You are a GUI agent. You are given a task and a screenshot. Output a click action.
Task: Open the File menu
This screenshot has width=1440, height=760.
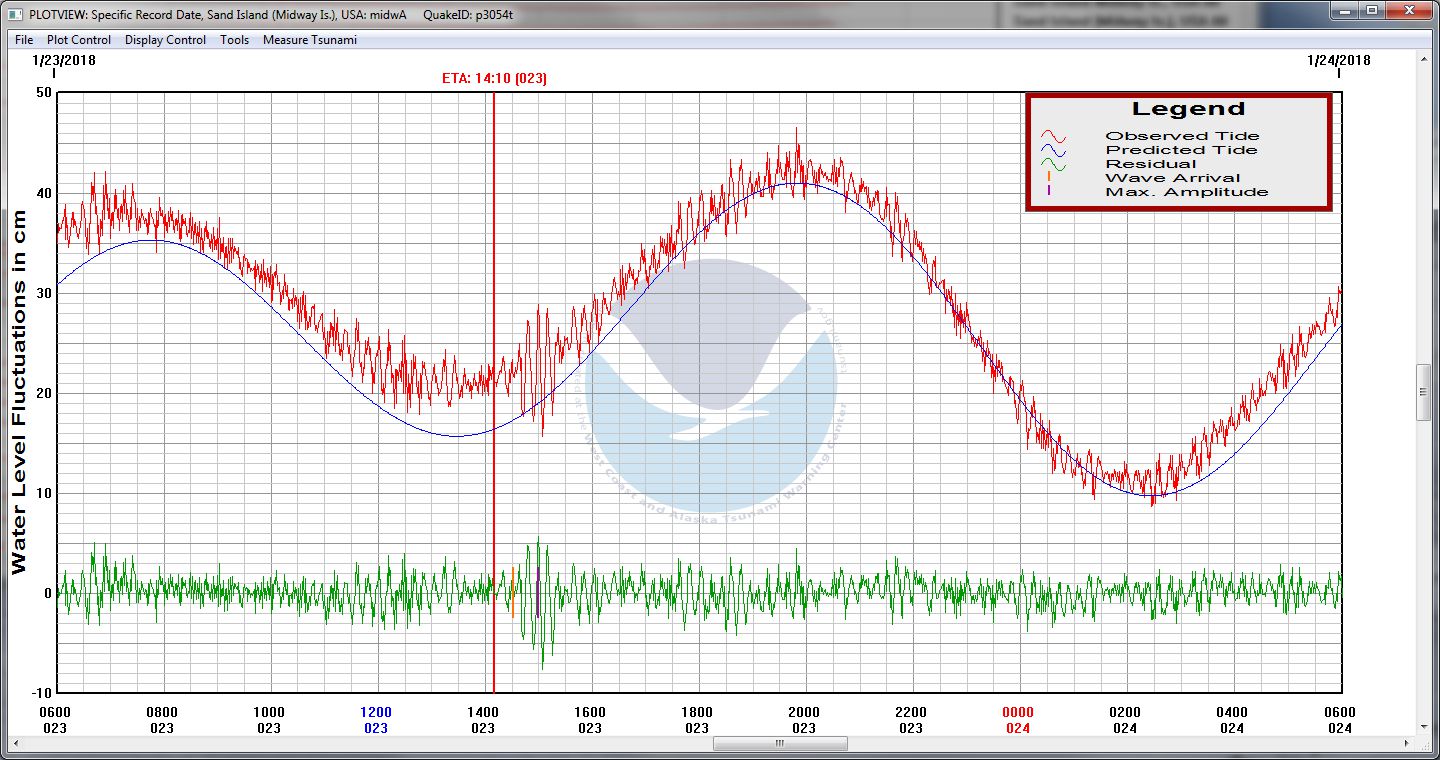(x=24, y=40)
